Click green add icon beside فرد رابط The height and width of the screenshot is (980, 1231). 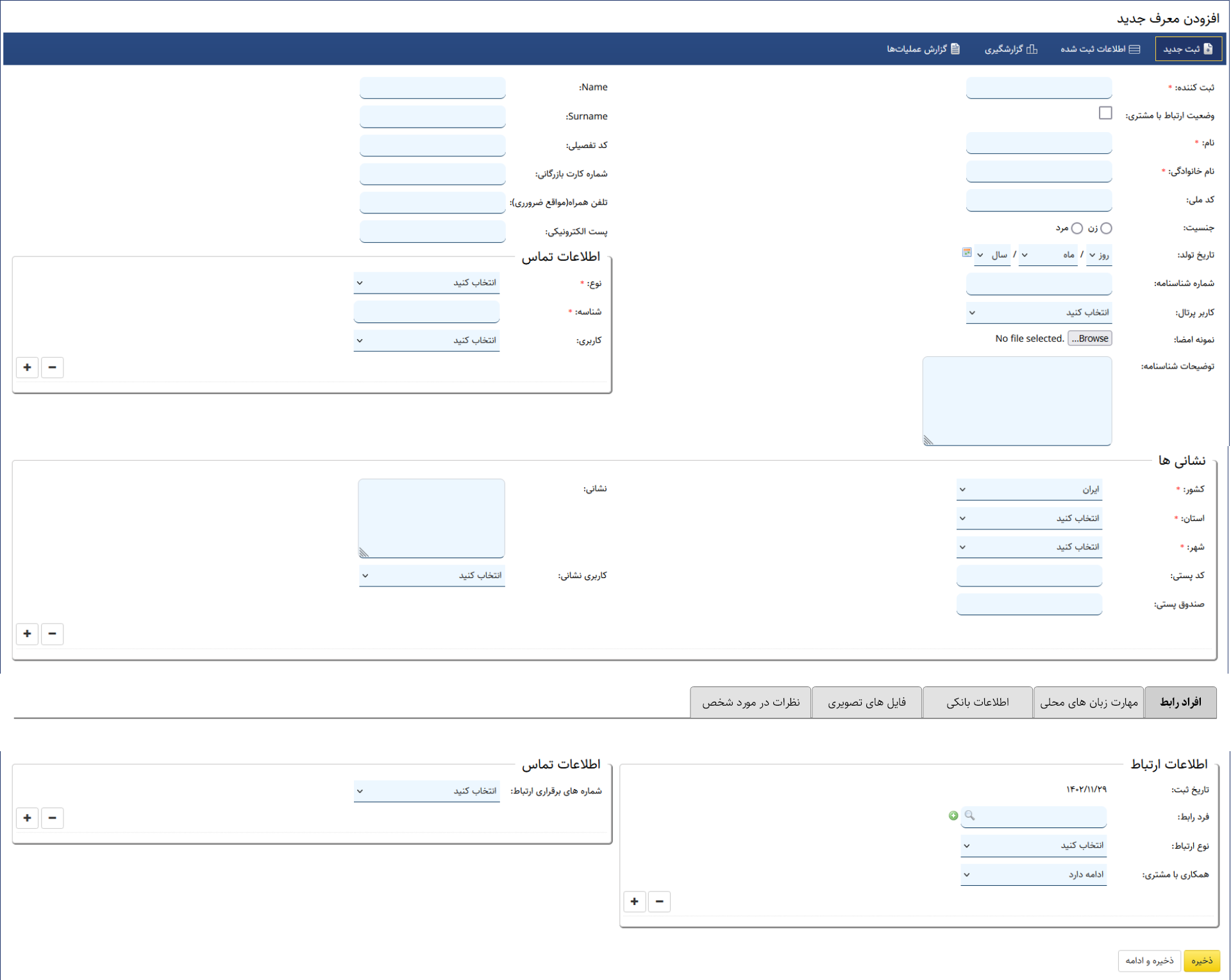[x=953, y=815]
